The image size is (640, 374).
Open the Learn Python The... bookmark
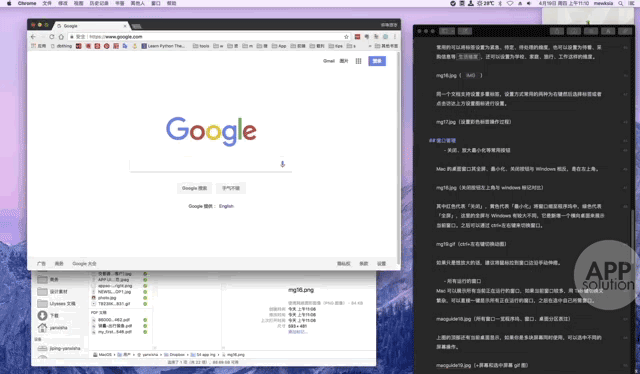[163, 46]
